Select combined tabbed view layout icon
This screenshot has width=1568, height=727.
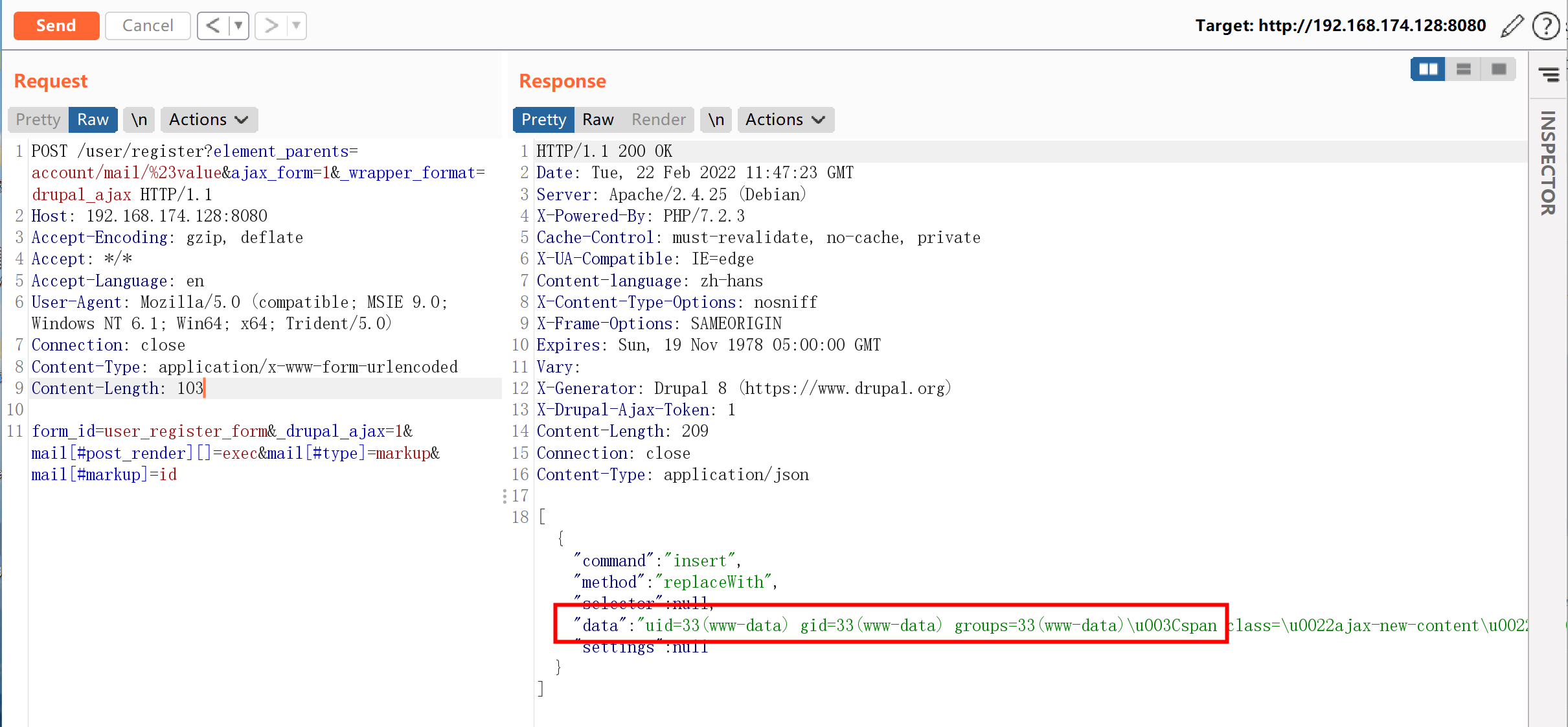click(x=1499, y=69)
